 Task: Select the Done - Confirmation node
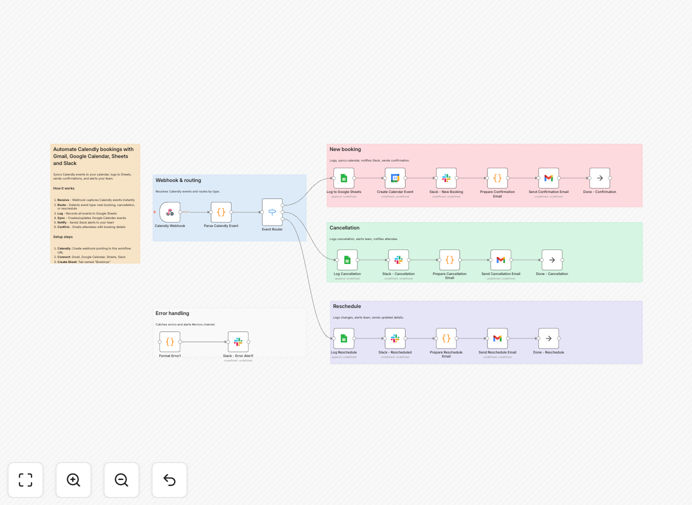[x=600, y=178]
